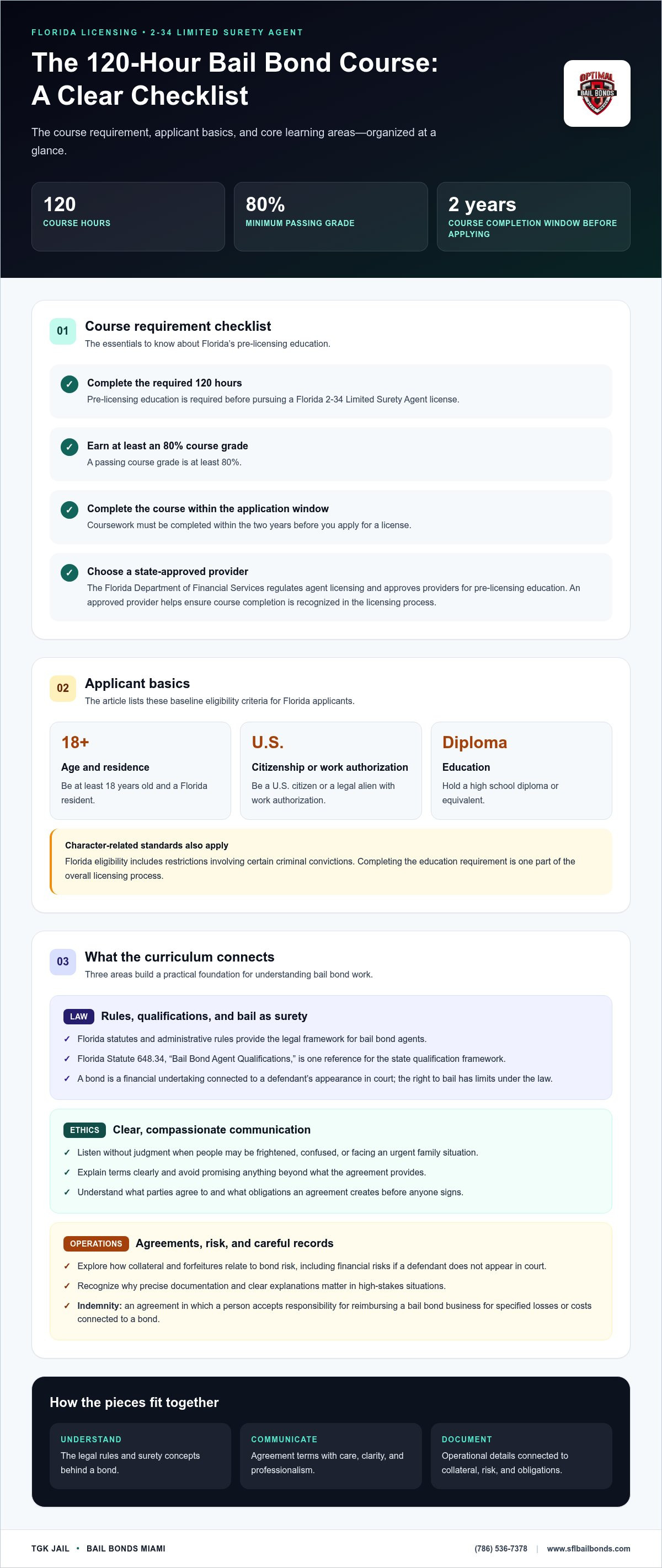The height and width of the screenshot is (1568, 662).
Task: Click the DOCUMENT summary tile
Action: [521, 1456]
